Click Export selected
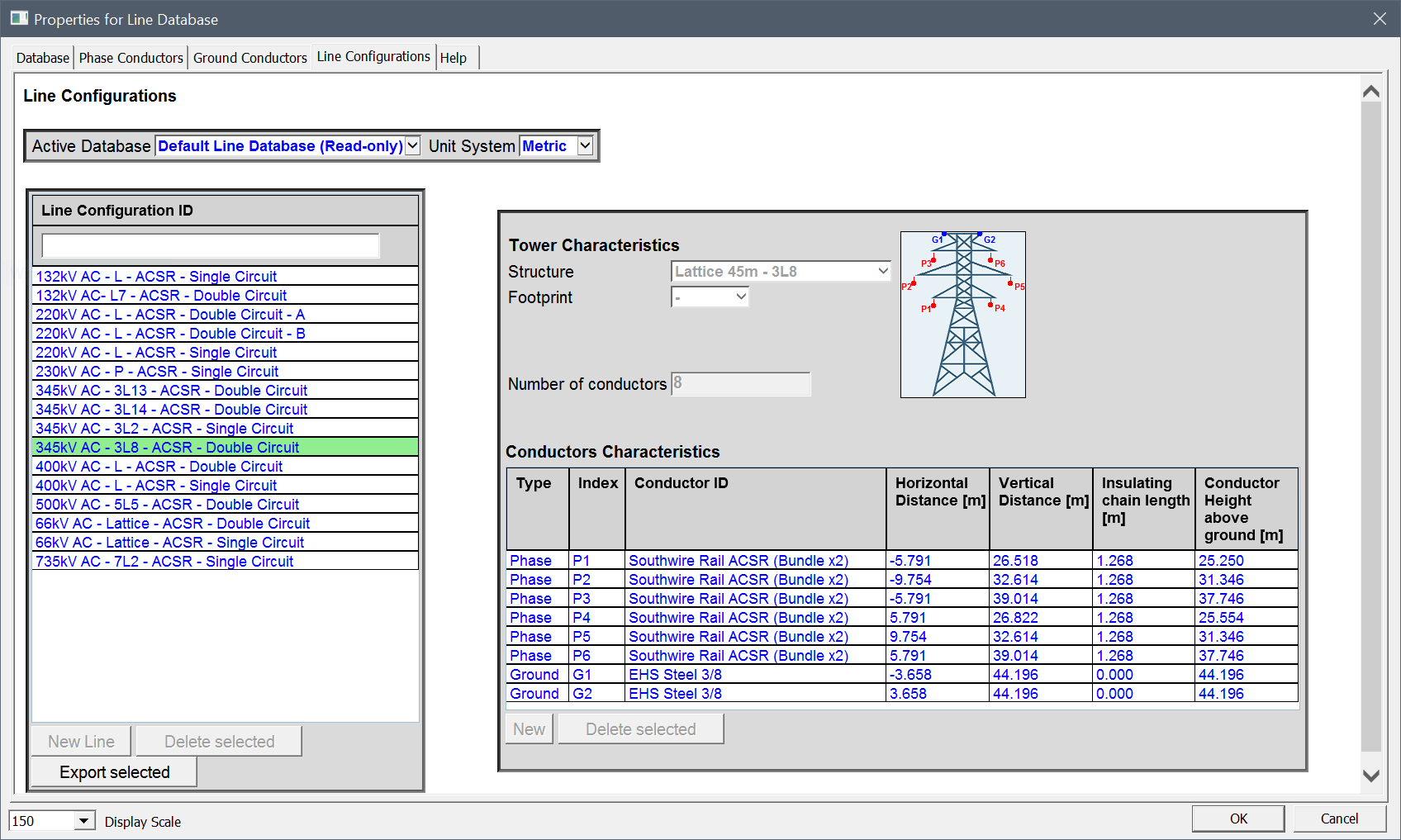The height and width of the screenshot is (840, 1401). [x=113, y=771]
